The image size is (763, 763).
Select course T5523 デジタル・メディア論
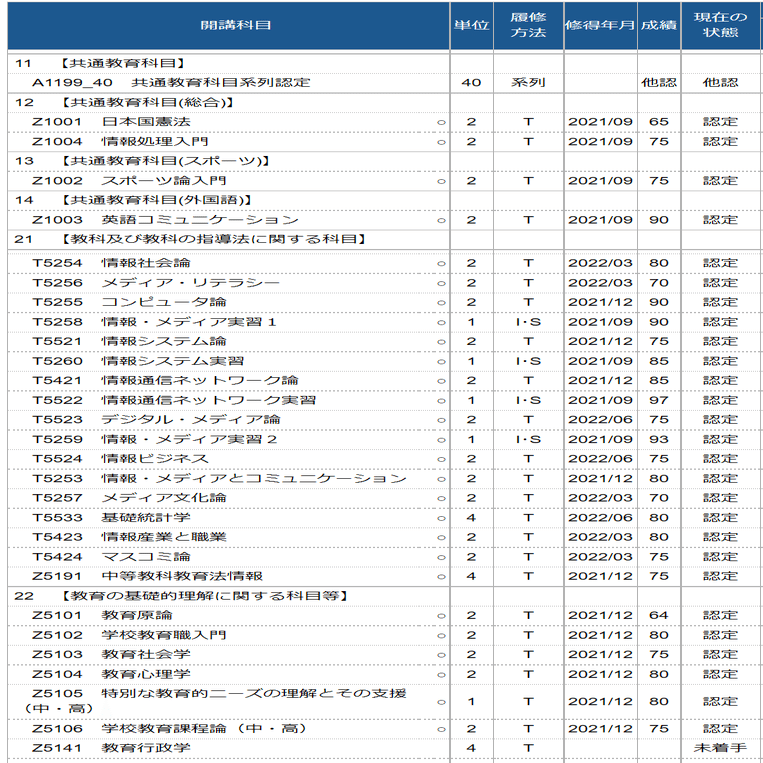click(x=156, y=420)
